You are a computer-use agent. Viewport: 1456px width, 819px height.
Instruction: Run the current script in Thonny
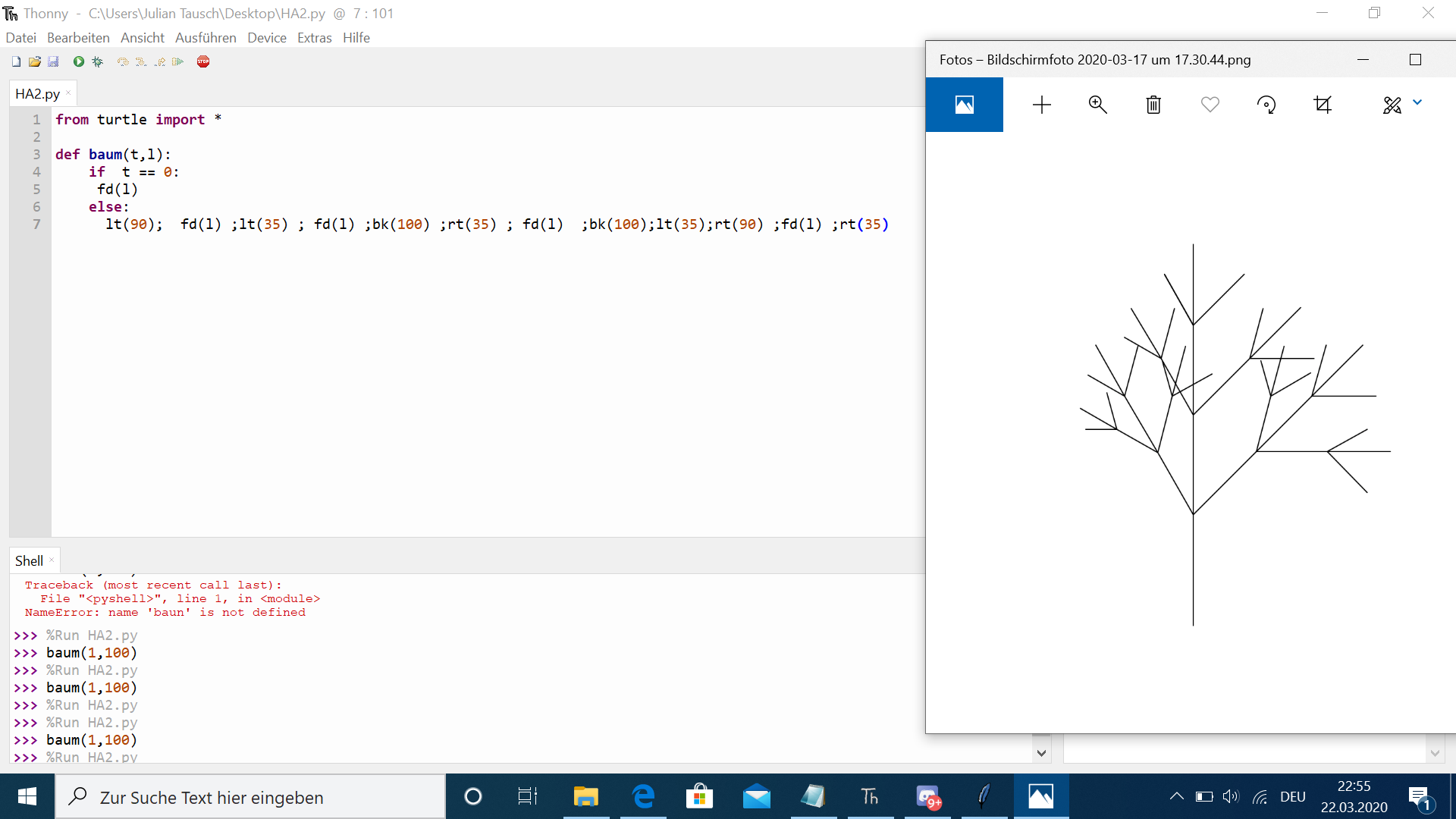(x=78, y=61)
